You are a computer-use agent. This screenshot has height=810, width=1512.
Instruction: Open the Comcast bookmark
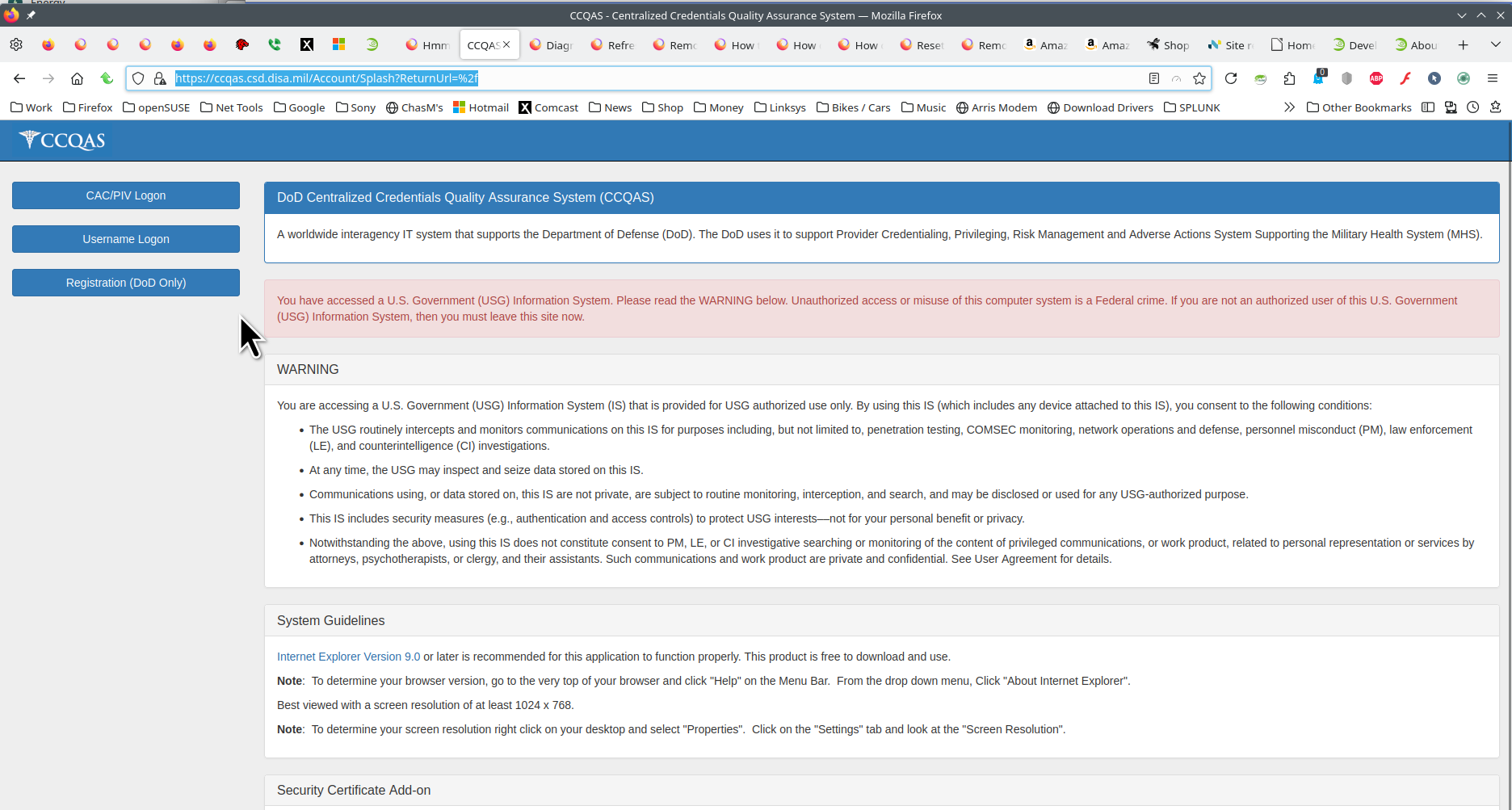click(x=548, y=107)
